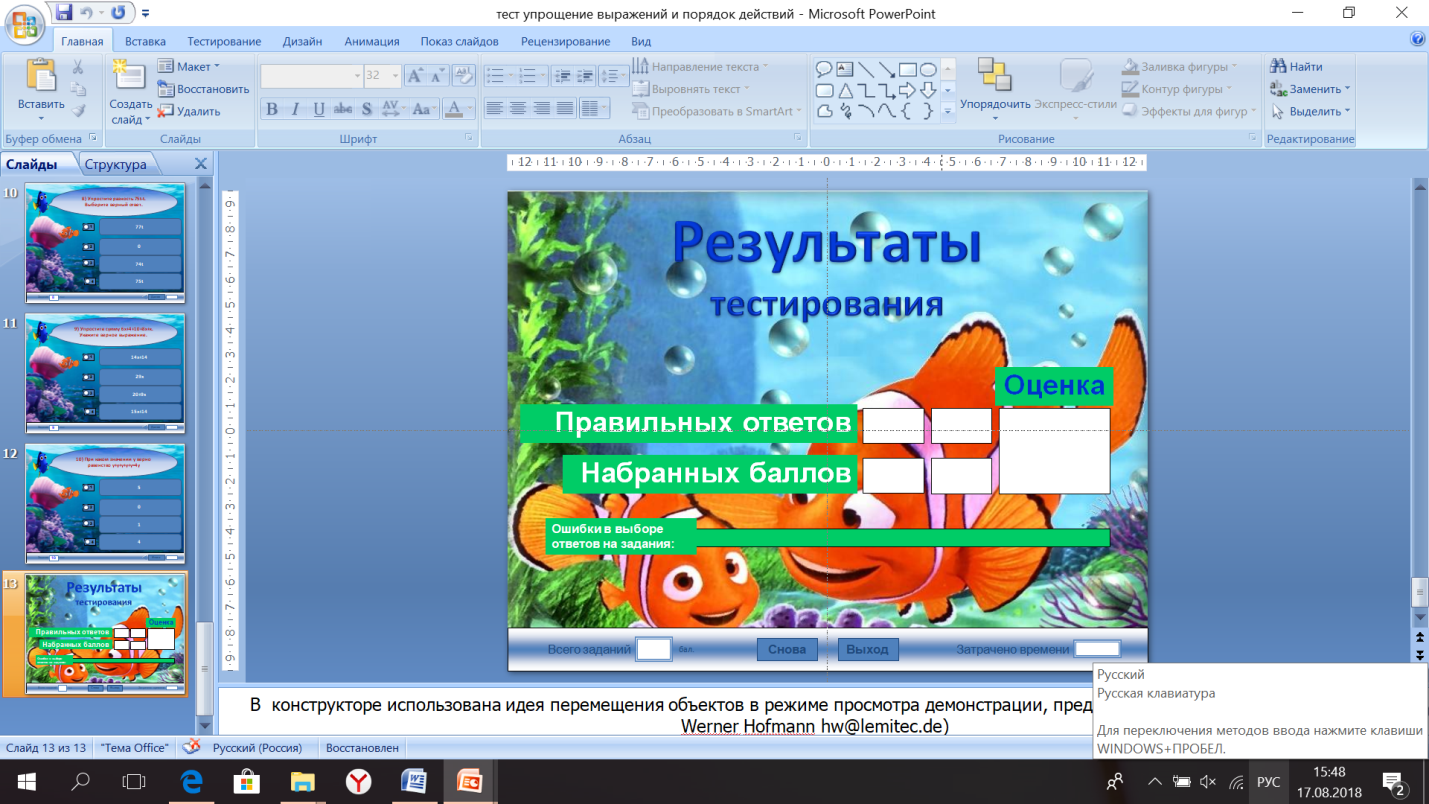1429x804 pixels.
Task: Toggle underline formatting
Action: (319, 109)
